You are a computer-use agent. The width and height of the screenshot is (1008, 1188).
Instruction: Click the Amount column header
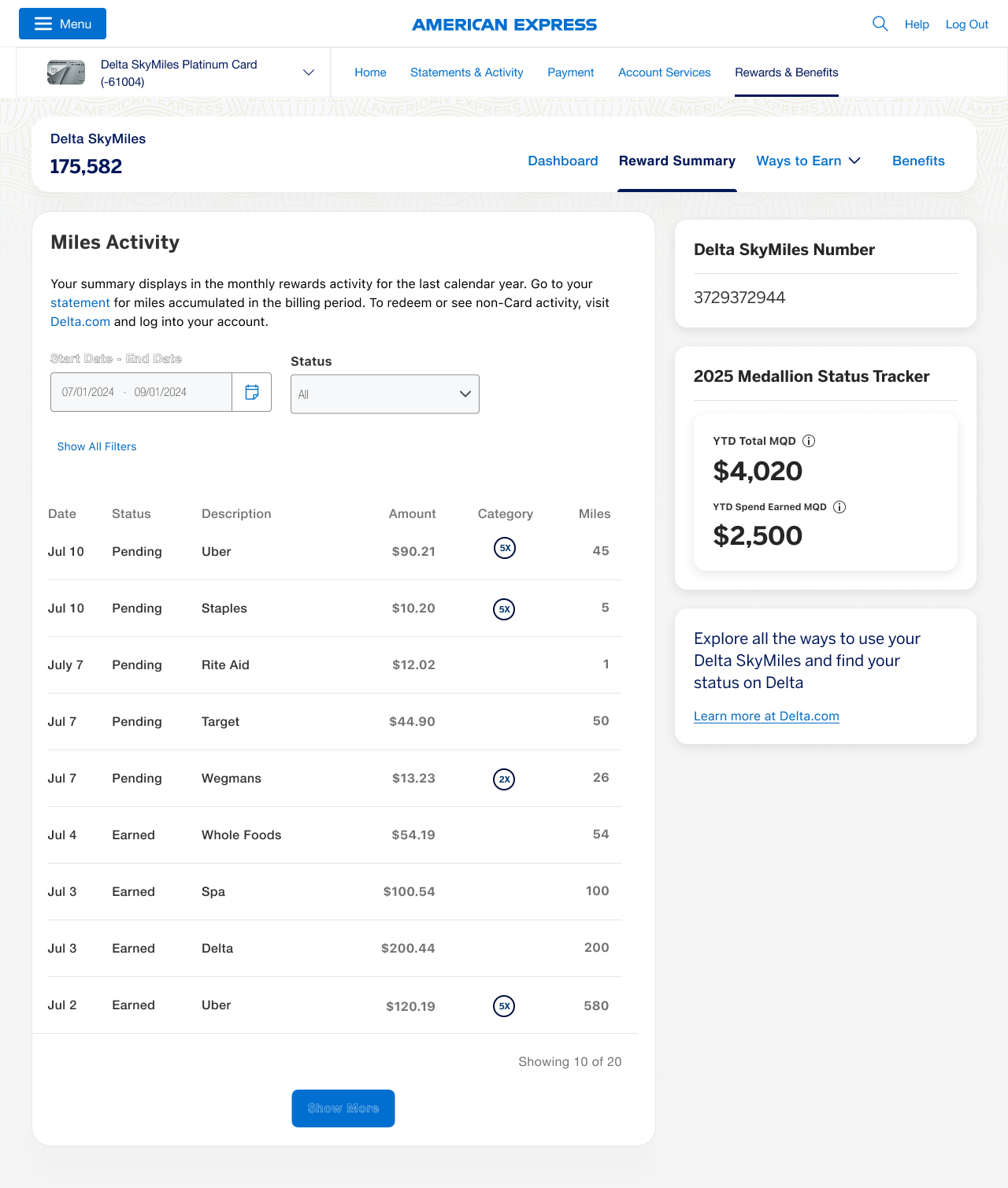click(413, 514)
